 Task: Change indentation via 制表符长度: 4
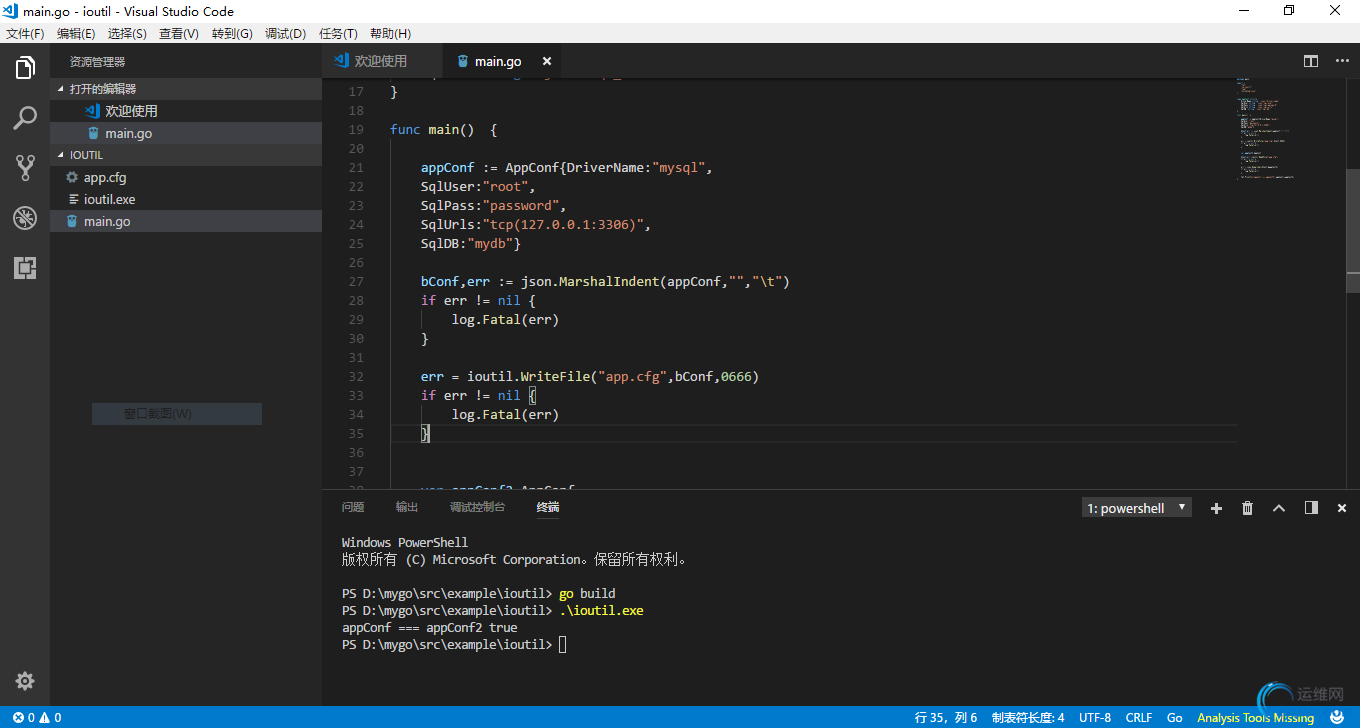[1028, 717]
